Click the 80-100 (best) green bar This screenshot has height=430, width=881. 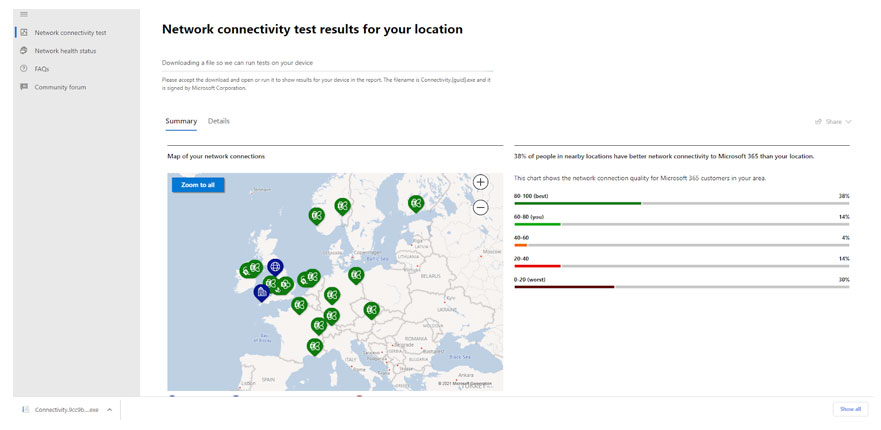coord(577,203)
